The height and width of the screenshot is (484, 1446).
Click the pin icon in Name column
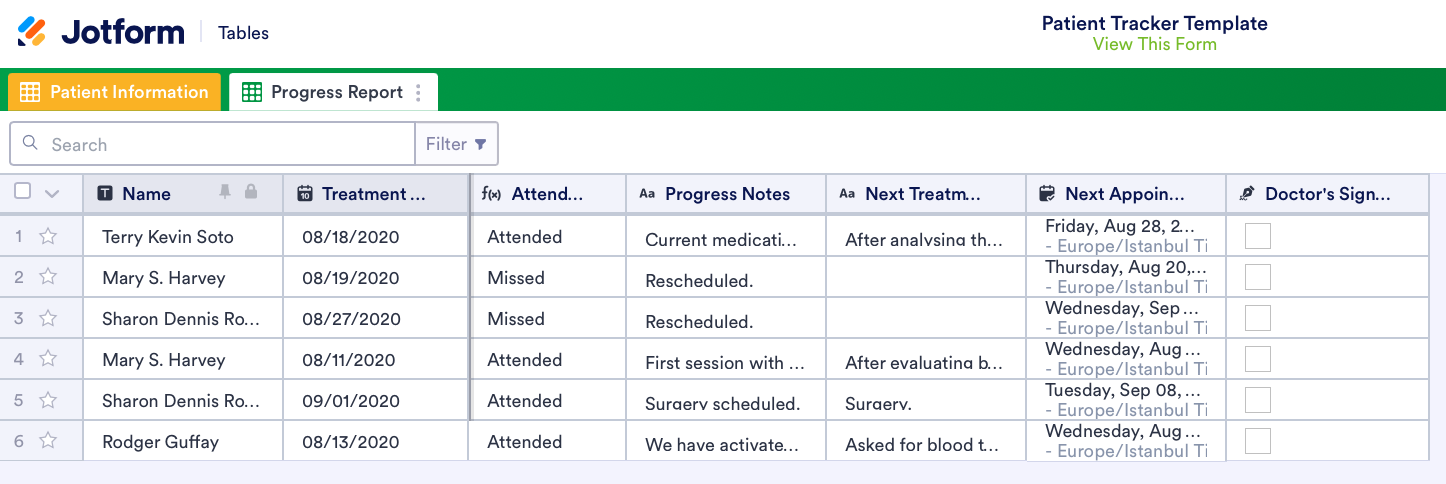coord(225,192)
